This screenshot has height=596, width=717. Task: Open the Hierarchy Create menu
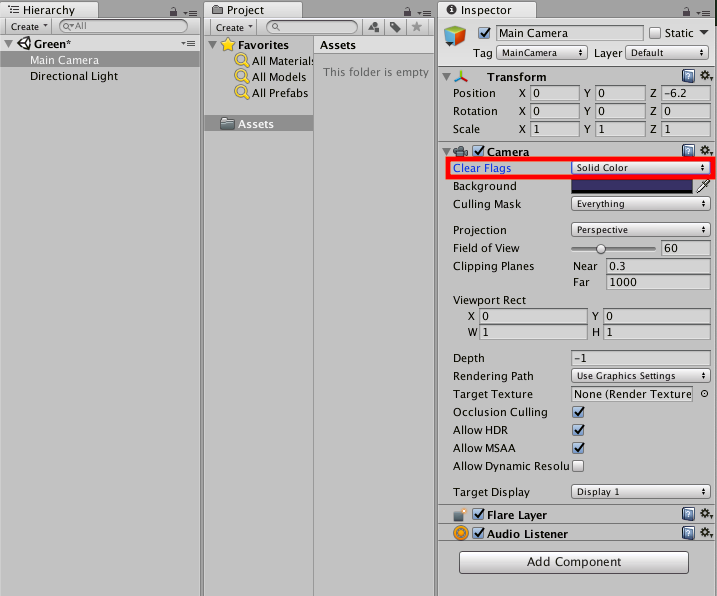(29, 27)
